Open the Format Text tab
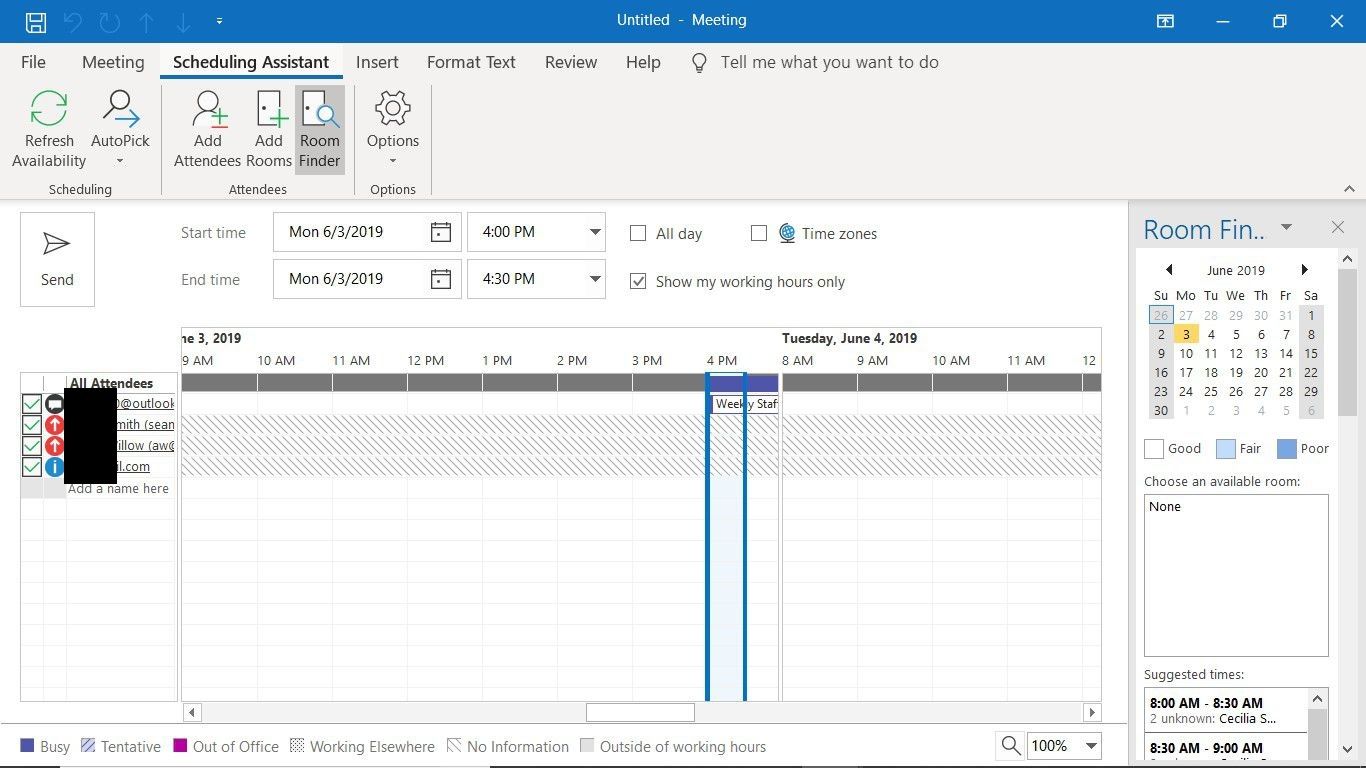 tap(471, 62)
